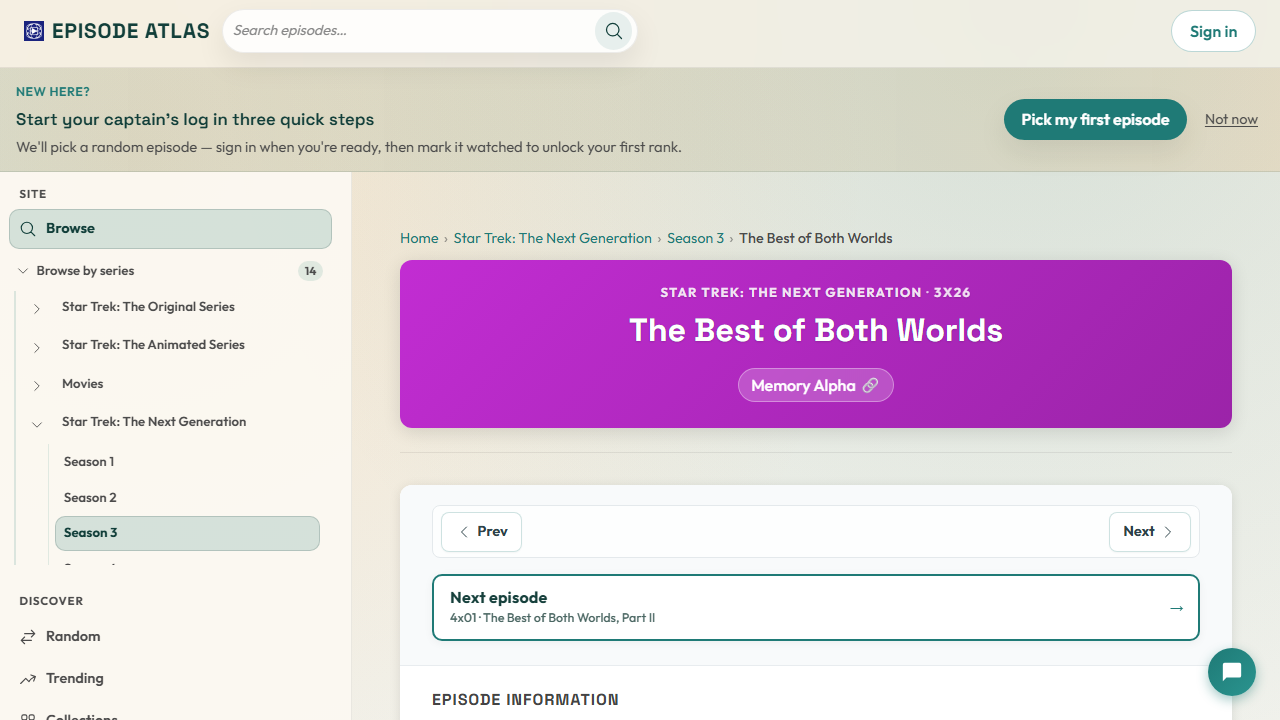The image size is (1280, 720).
Task: Click the Episode Information heading
Action: pyautogui.click(x=525, y=700)
